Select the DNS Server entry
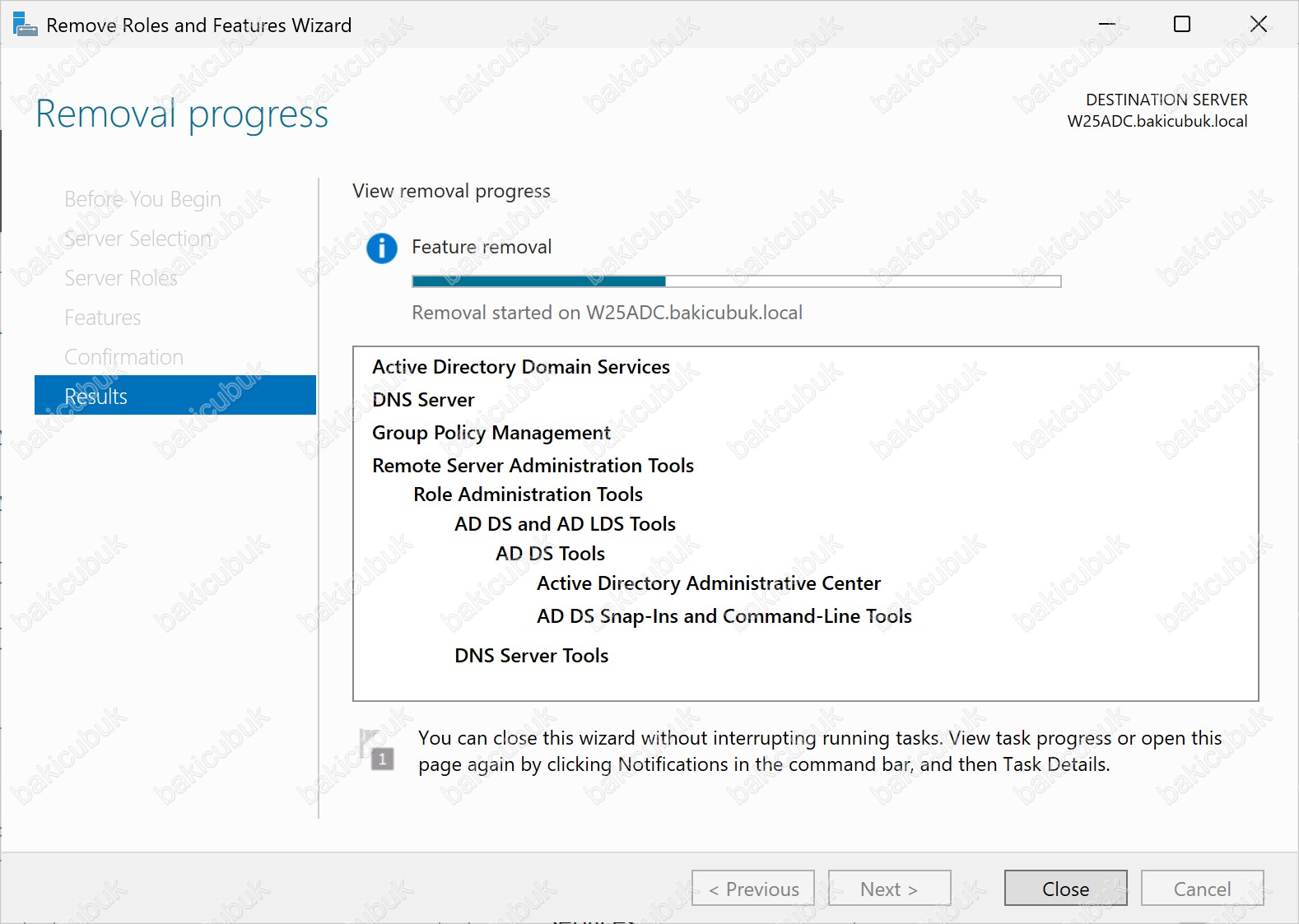Viewport: 1299px width, 924px height. (x=423, y=400)
